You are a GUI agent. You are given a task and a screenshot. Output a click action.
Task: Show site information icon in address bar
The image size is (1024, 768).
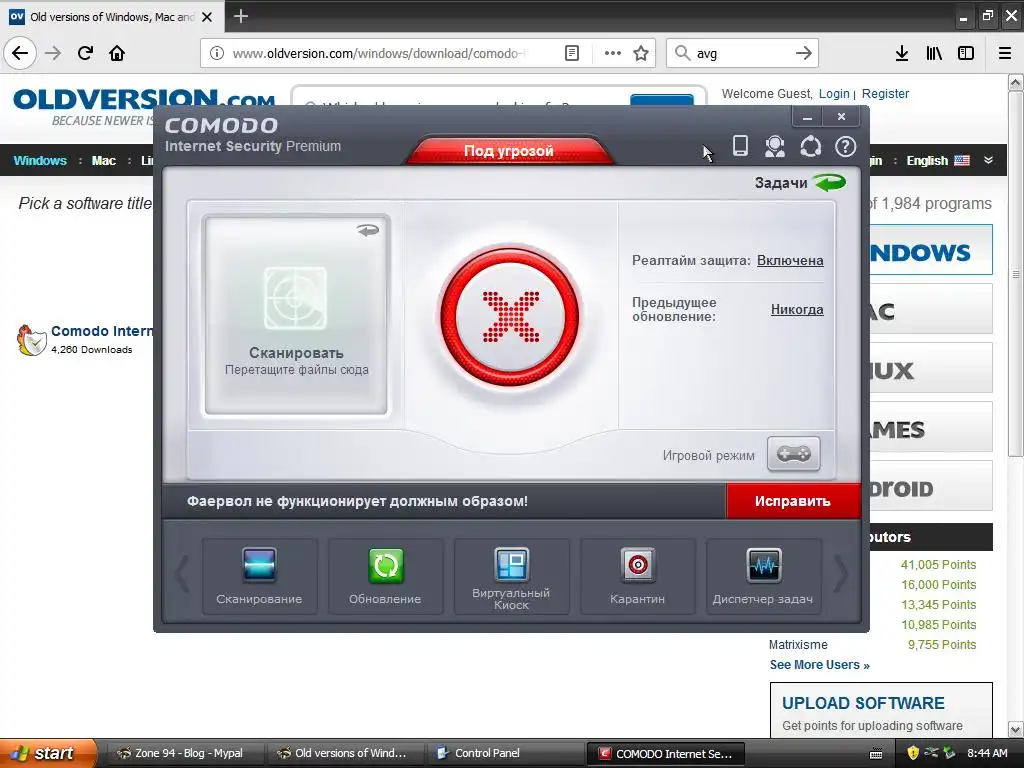217,53
